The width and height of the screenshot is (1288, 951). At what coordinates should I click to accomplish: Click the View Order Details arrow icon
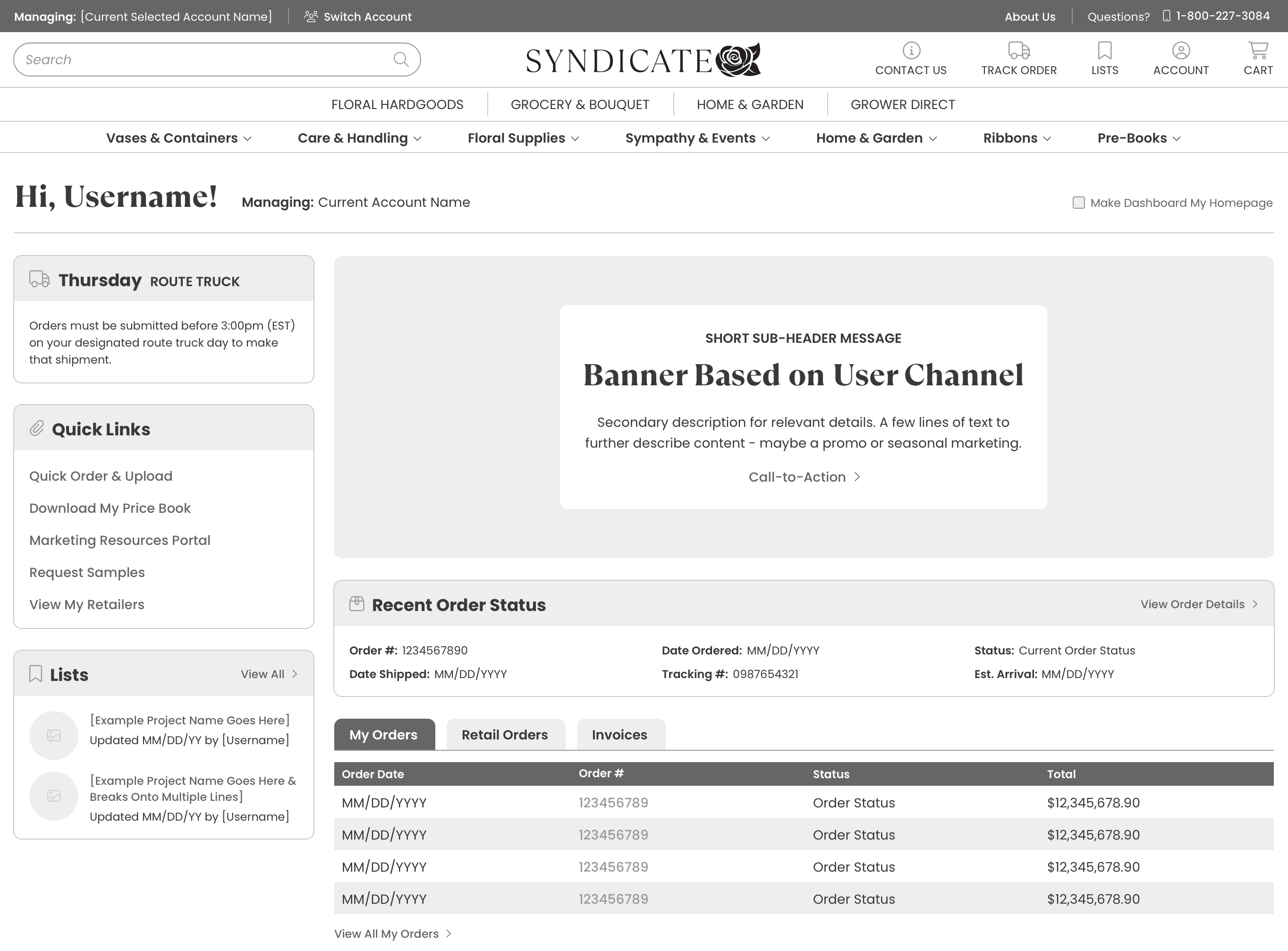[x=1255, y=604]
